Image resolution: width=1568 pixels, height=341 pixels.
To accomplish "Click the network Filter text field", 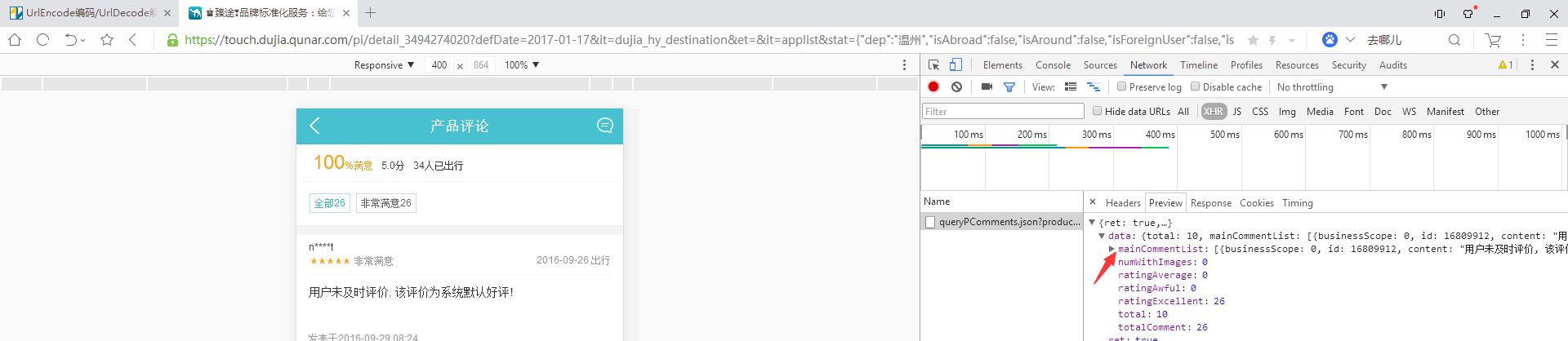I will [1003, 111].
